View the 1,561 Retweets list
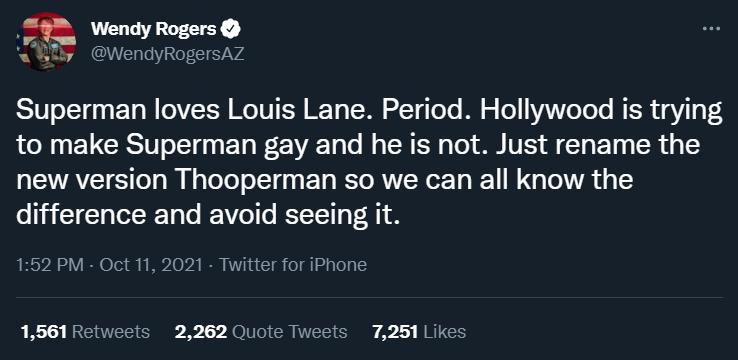Viewport: 738px width, 360px height. point(86,332)
